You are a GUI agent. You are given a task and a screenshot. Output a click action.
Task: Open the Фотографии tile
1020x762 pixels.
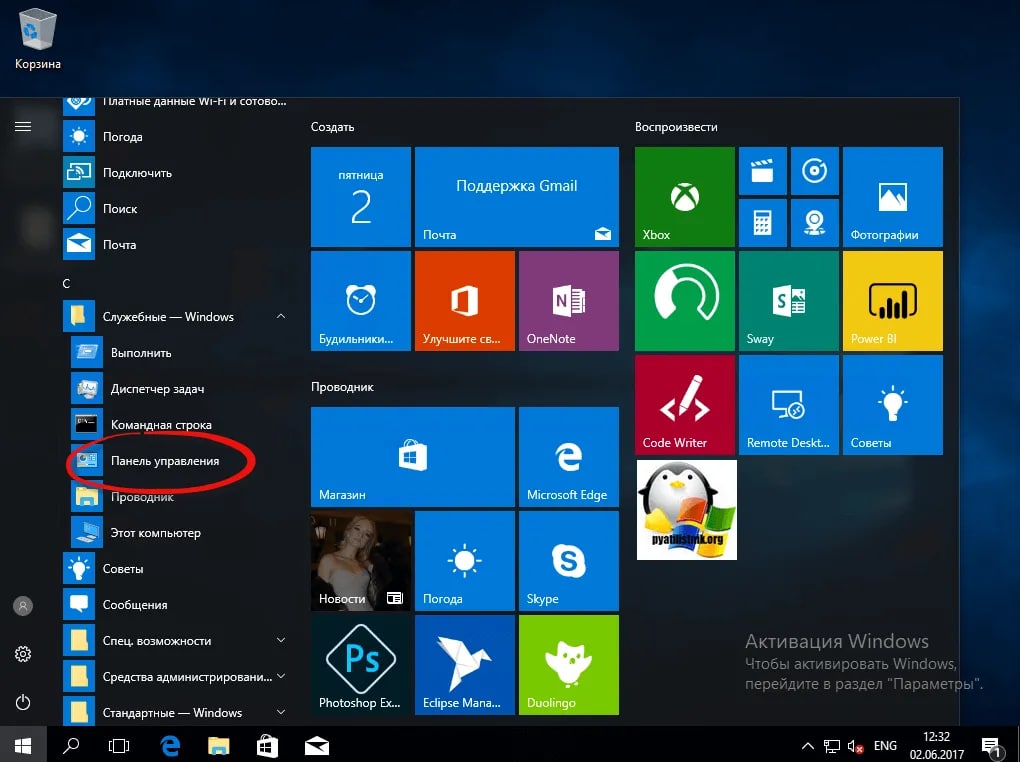[892, 197]
